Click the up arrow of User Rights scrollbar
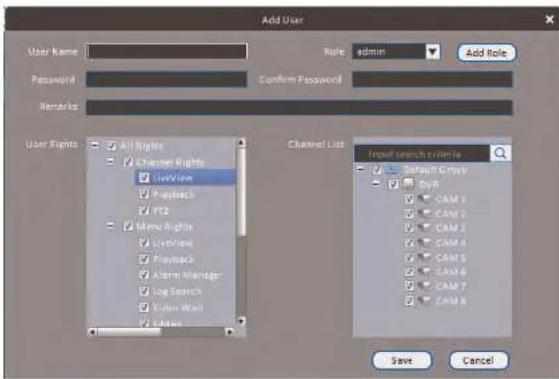 [x=241, y=143]
